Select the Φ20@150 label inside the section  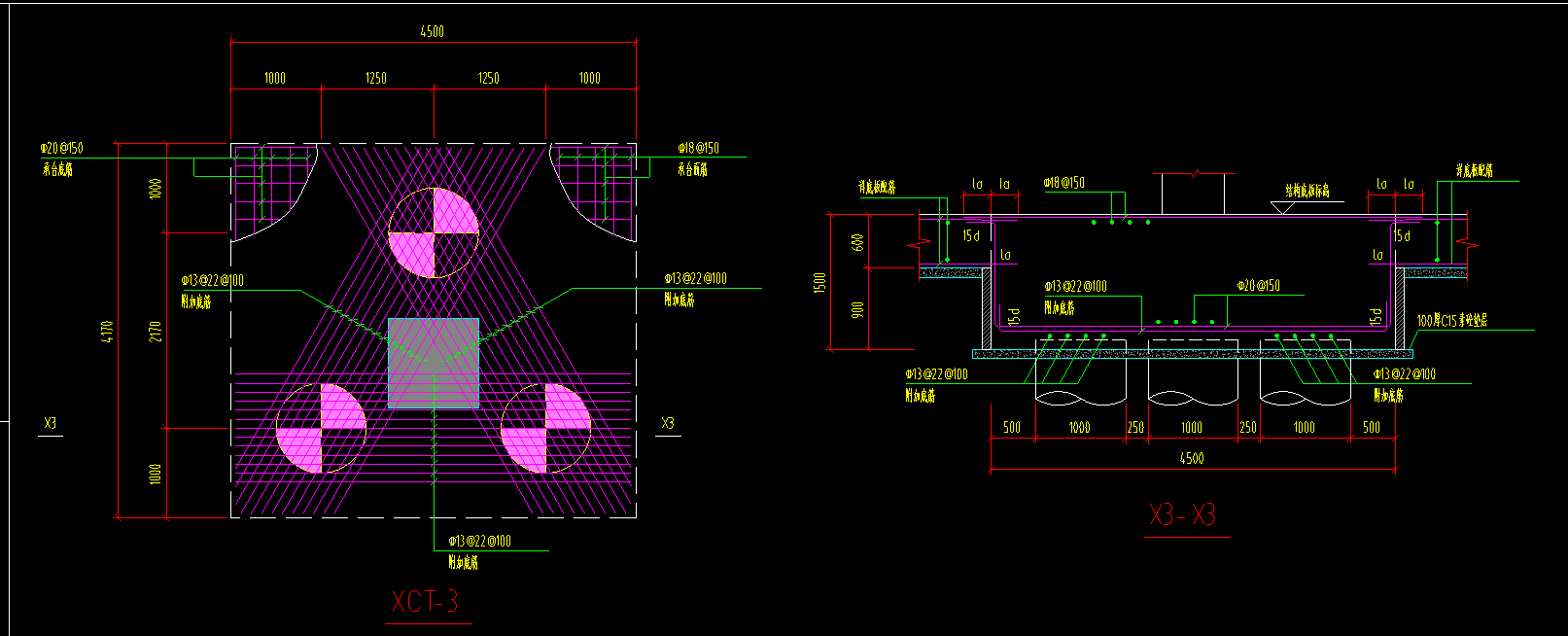[x=1259, y=286]
